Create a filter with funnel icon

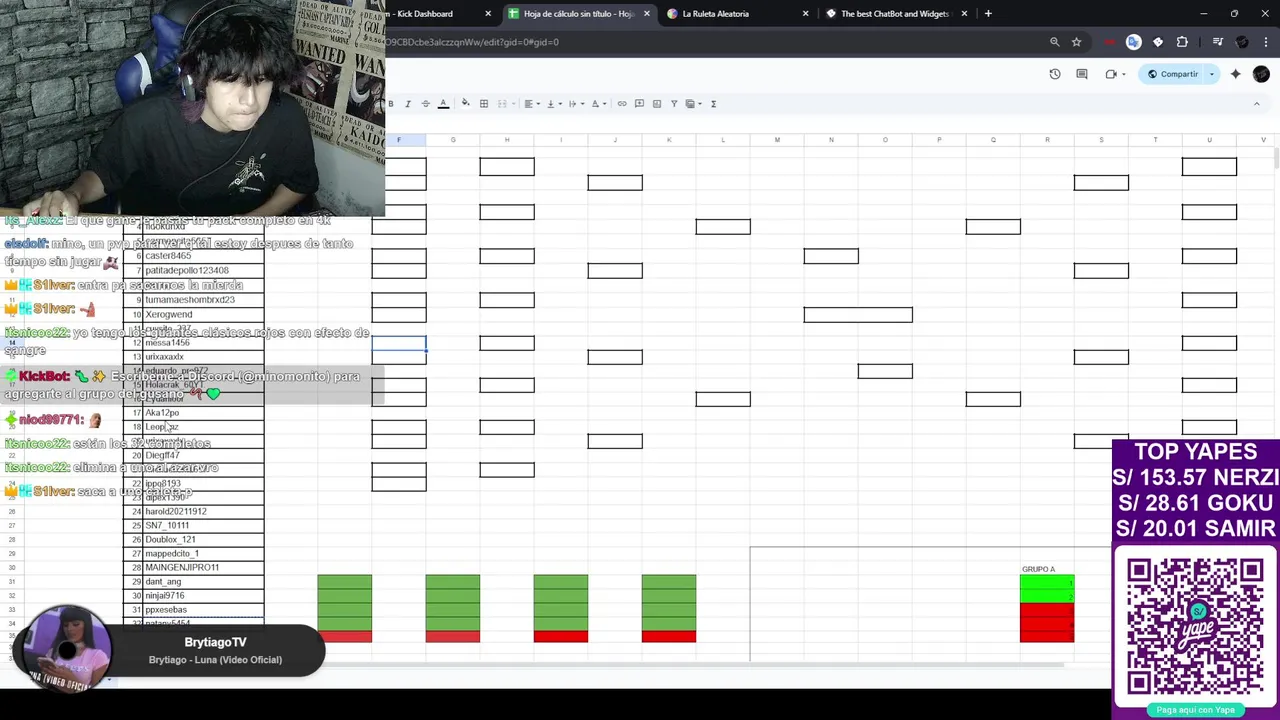pyautogui.click(x=674, y=104)
